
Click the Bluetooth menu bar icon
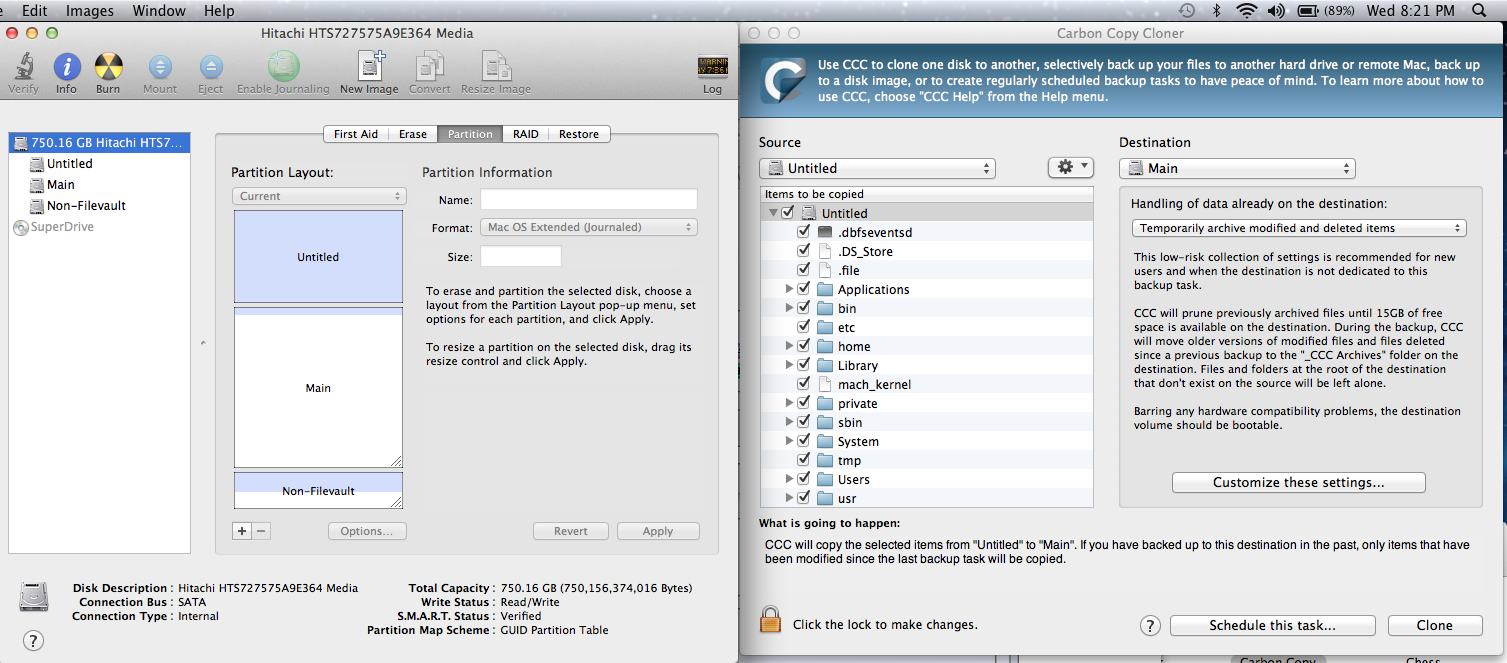pyautogui.click(x=1217, y=11)
